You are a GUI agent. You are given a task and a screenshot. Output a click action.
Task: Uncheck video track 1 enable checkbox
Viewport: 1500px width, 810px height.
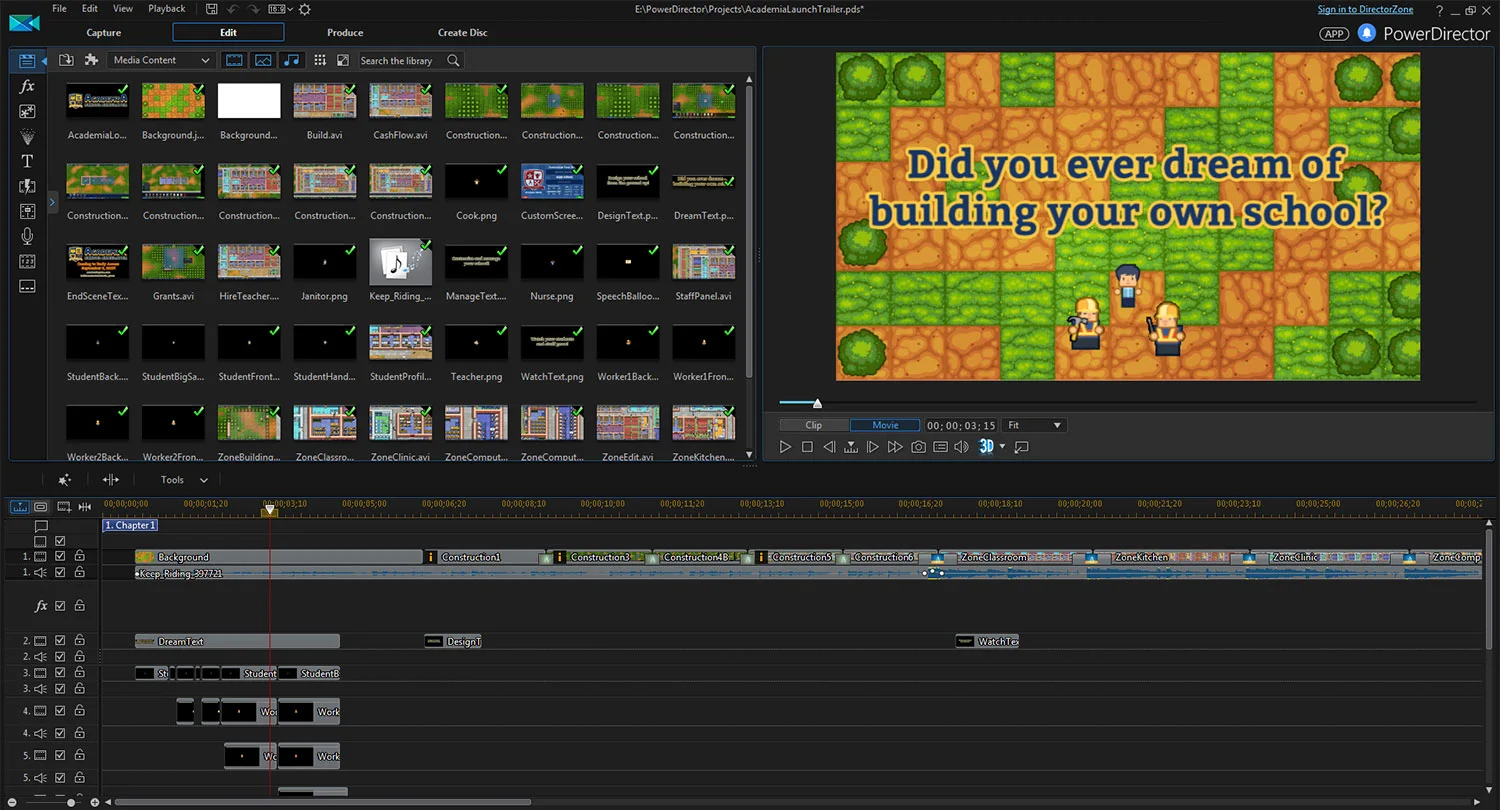60,556
